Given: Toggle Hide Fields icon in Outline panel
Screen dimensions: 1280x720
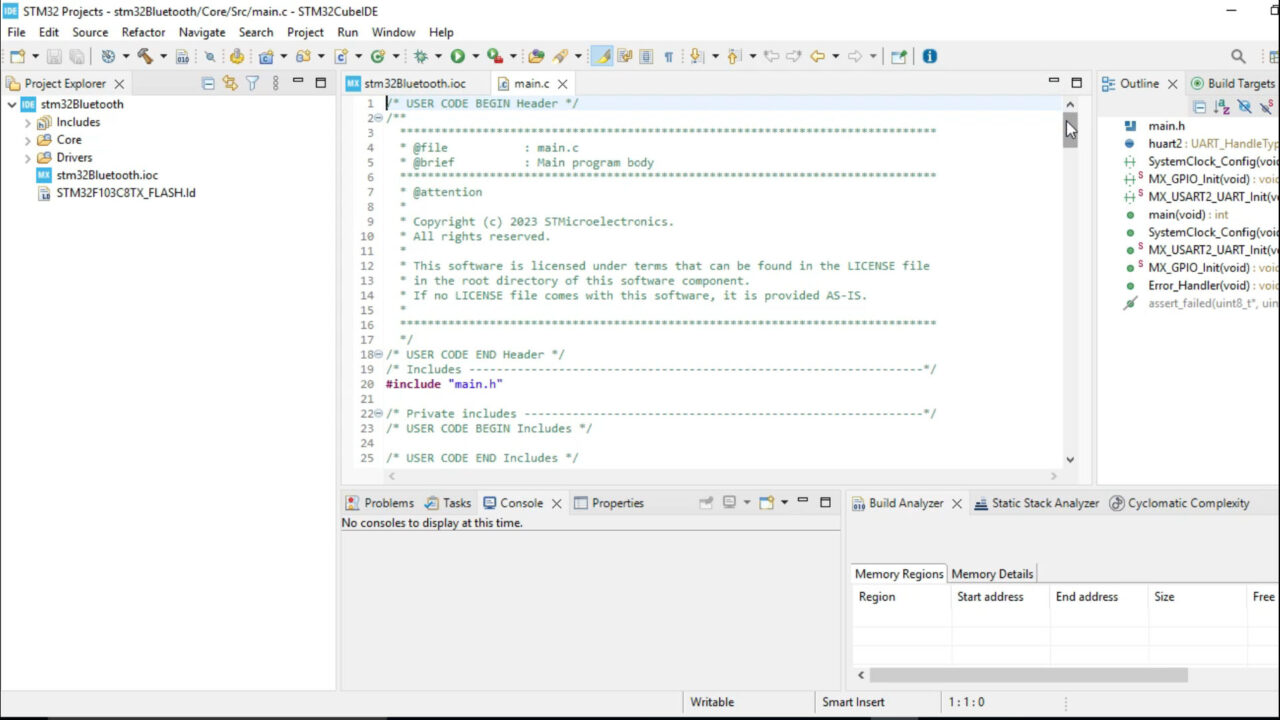Looking at the screenshot, I should [1244, 106].
